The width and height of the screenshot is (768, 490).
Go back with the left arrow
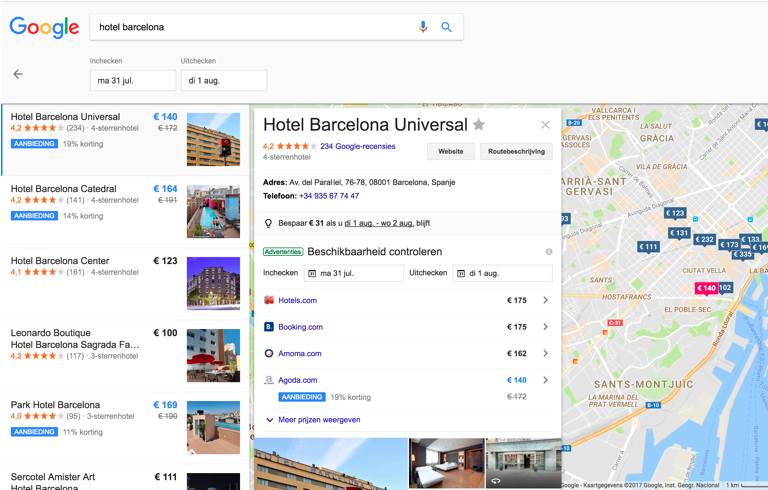18,74
